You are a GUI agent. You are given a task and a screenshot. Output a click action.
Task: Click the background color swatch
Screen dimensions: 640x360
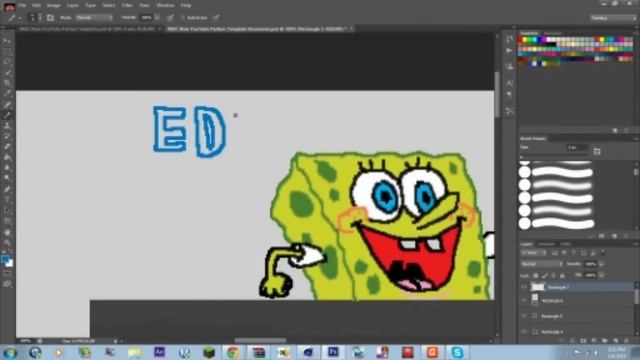point(10,264)
